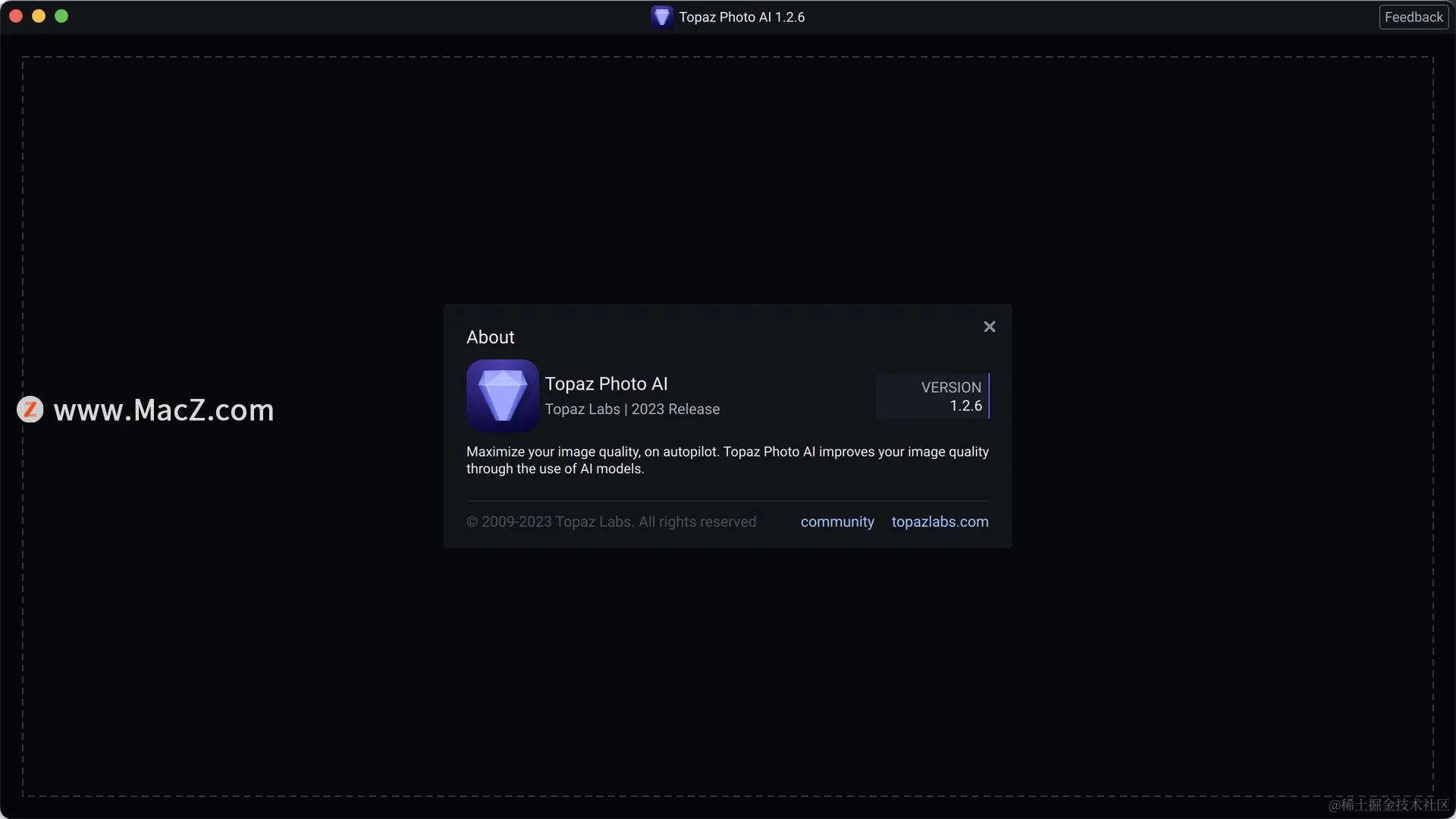Screen dimensions: 1456x819
Task: Open the community link
Action: tap(837, 522)
